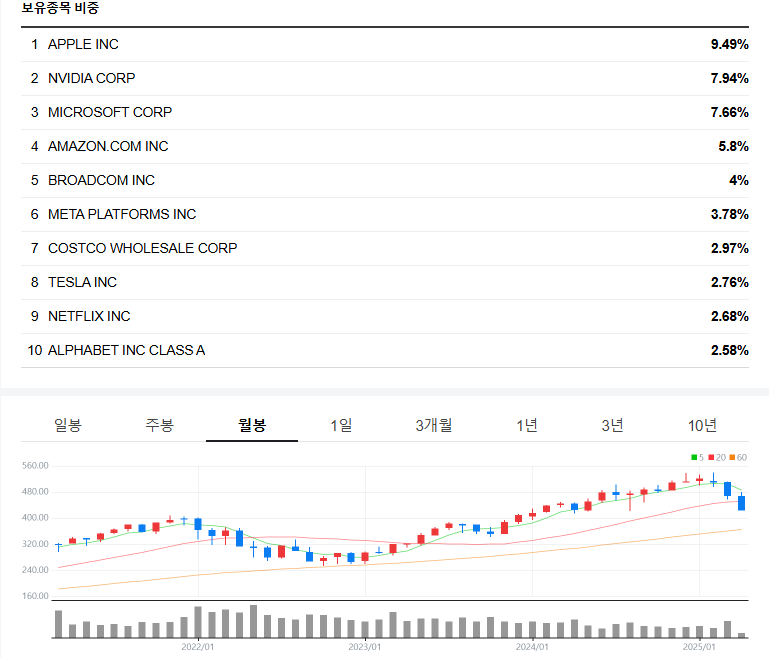Click the 480.00 price axis label
The width and height of the screenshot is (769, 658).
[x=35, y=491]
